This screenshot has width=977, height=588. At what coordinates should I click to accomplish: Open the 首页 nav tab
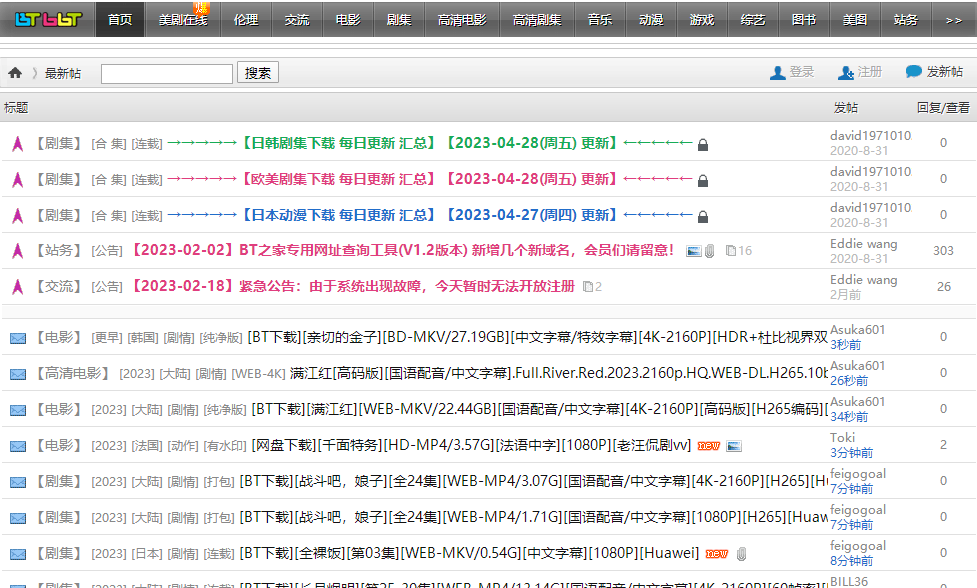pyautogui.click(x=120, y=19)
